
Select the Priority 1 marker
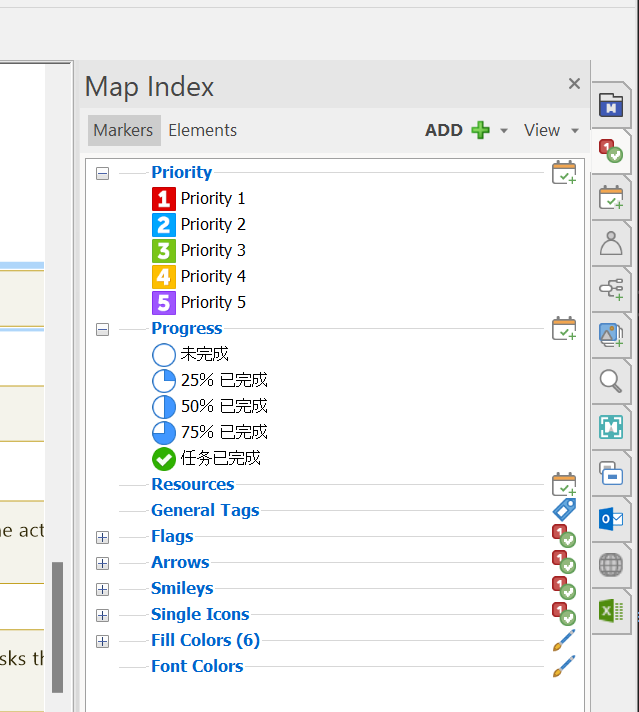click(212, 198)
